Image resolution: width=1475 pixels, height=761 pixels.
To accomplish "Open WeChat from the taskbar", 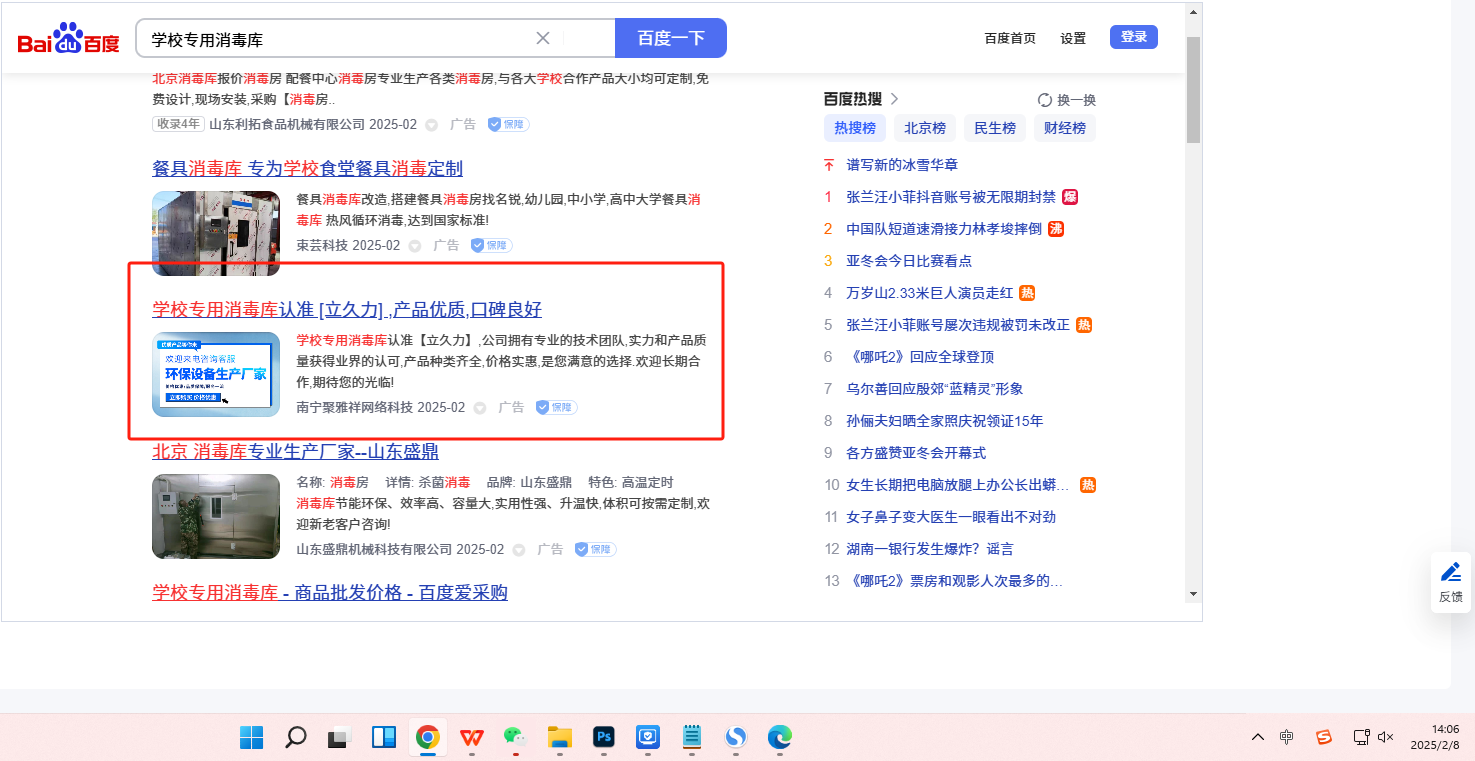I will coord(514,738).
